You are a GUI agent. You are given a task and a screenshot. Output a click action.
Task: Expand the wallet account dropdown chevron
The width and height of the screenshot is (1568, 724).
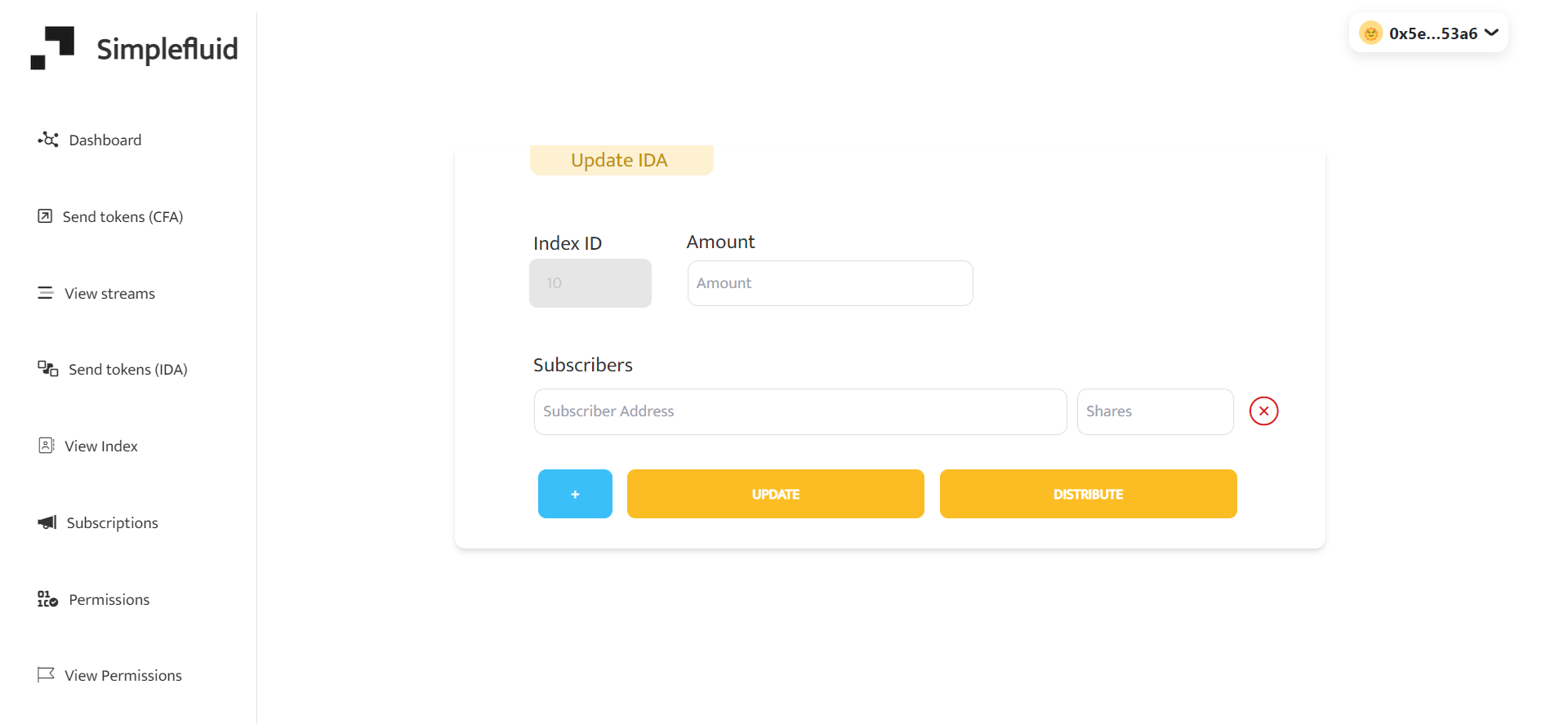pos(1492,33)
